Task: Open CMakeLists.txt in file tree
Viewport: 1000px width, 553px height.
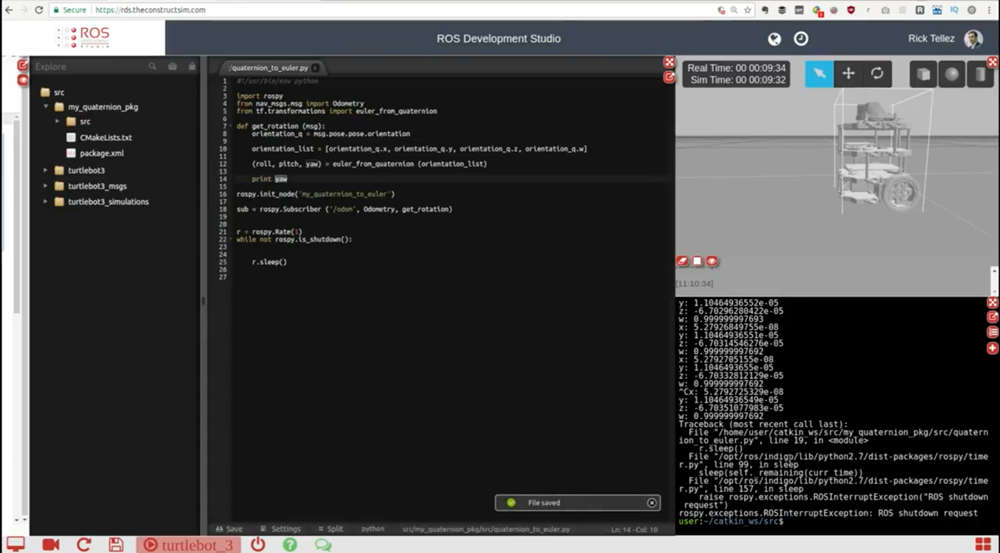Action: tap(106, 137)
